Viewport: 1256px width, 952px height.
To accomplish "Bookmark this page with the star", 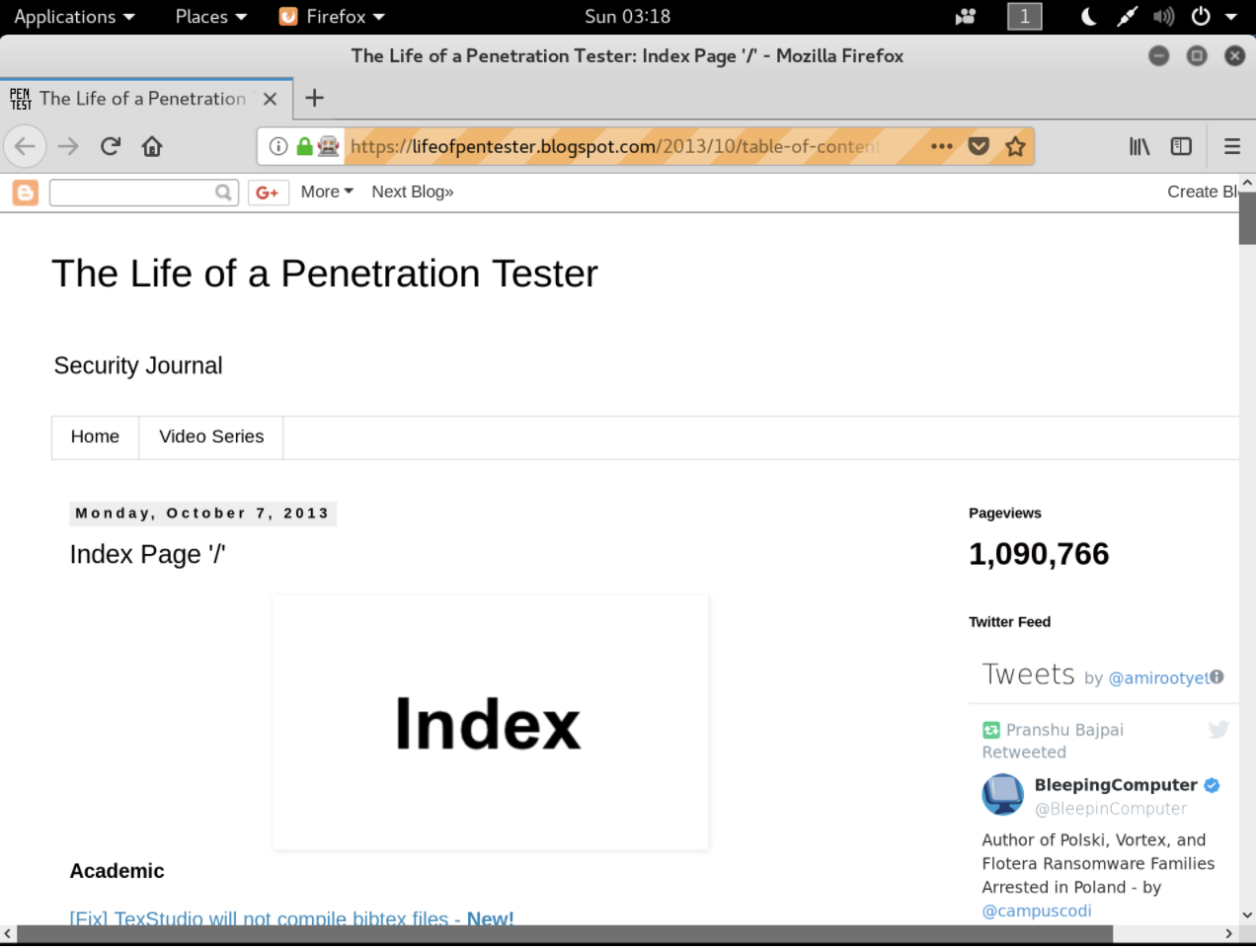I will pyautogui.click(x=1015, y=146).
